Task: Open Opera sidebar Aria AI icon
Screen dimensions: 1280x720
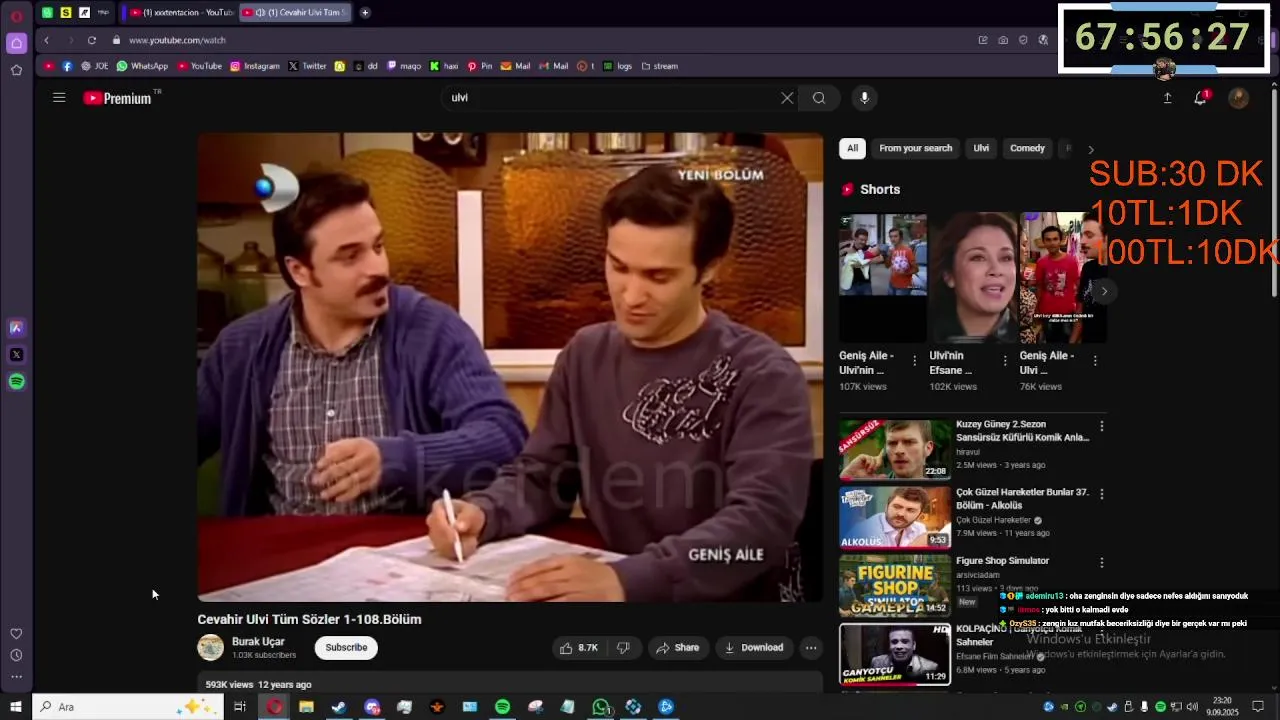Action: coord(16,327)
